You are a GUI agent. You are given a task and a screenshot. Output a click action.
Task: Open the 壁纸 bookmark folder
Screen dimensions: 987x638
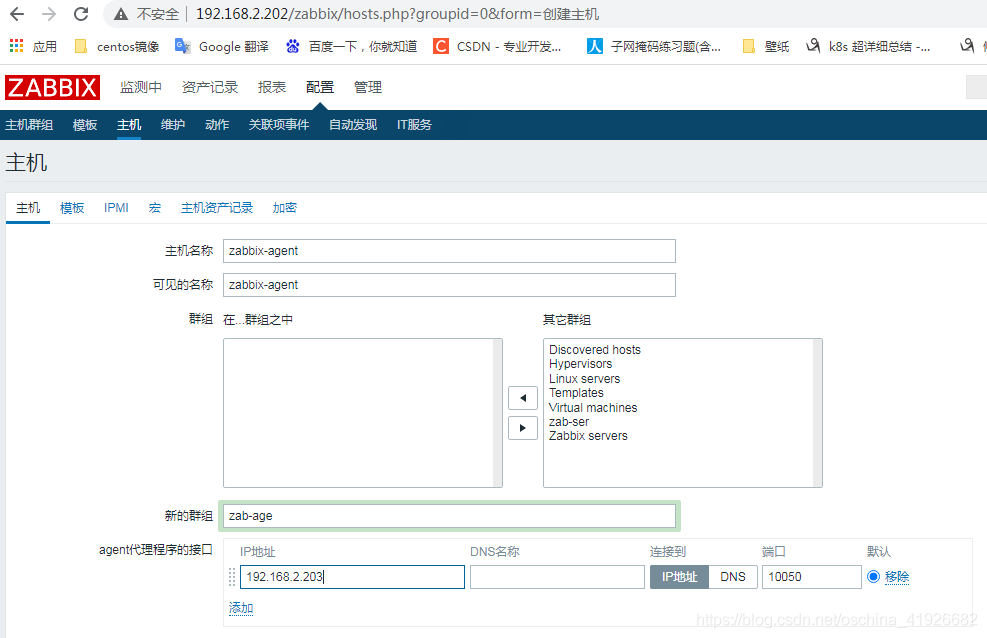766,46
